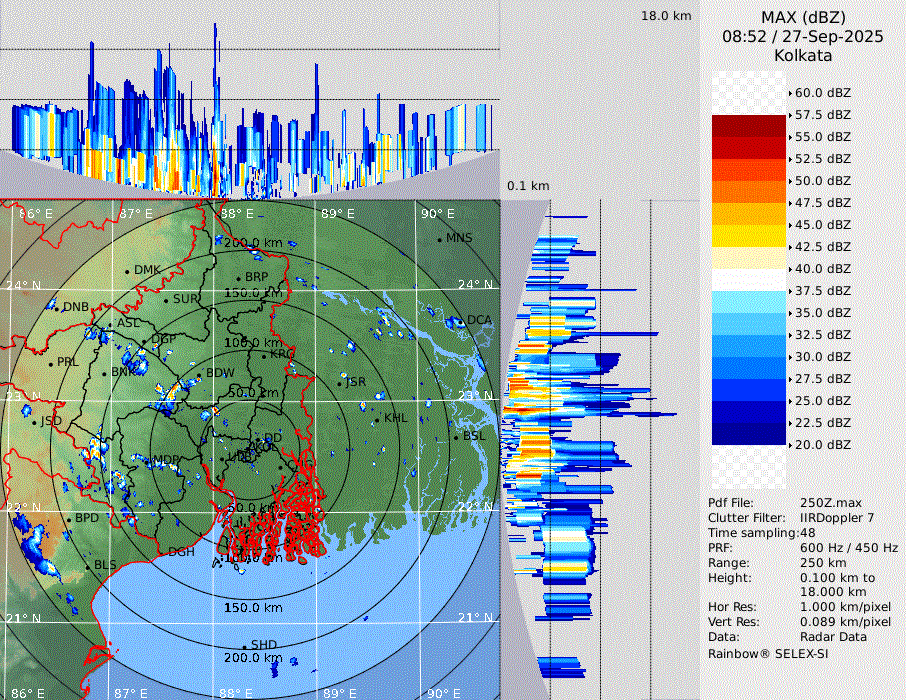
Task: Click the Rainbow SELEX-SI text
Action: [768, 653]
